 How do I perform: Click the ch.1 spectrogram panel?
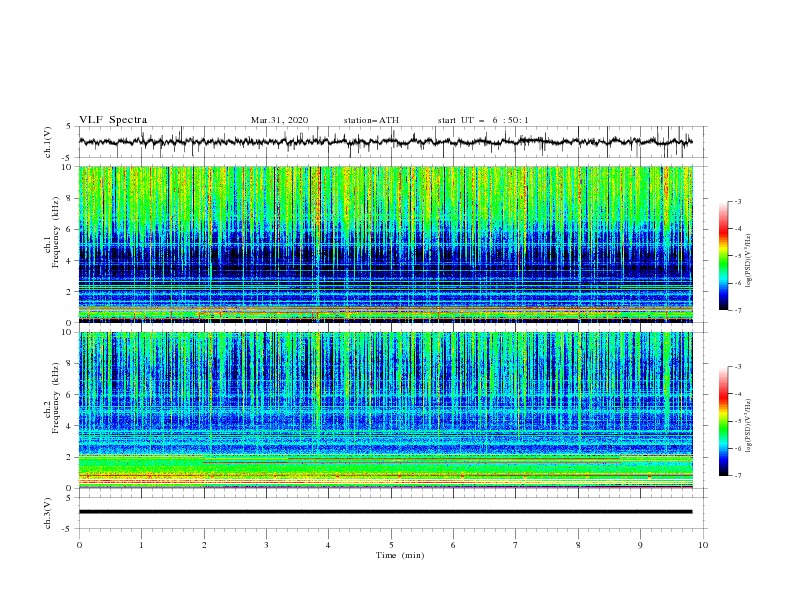pos(385,244)
